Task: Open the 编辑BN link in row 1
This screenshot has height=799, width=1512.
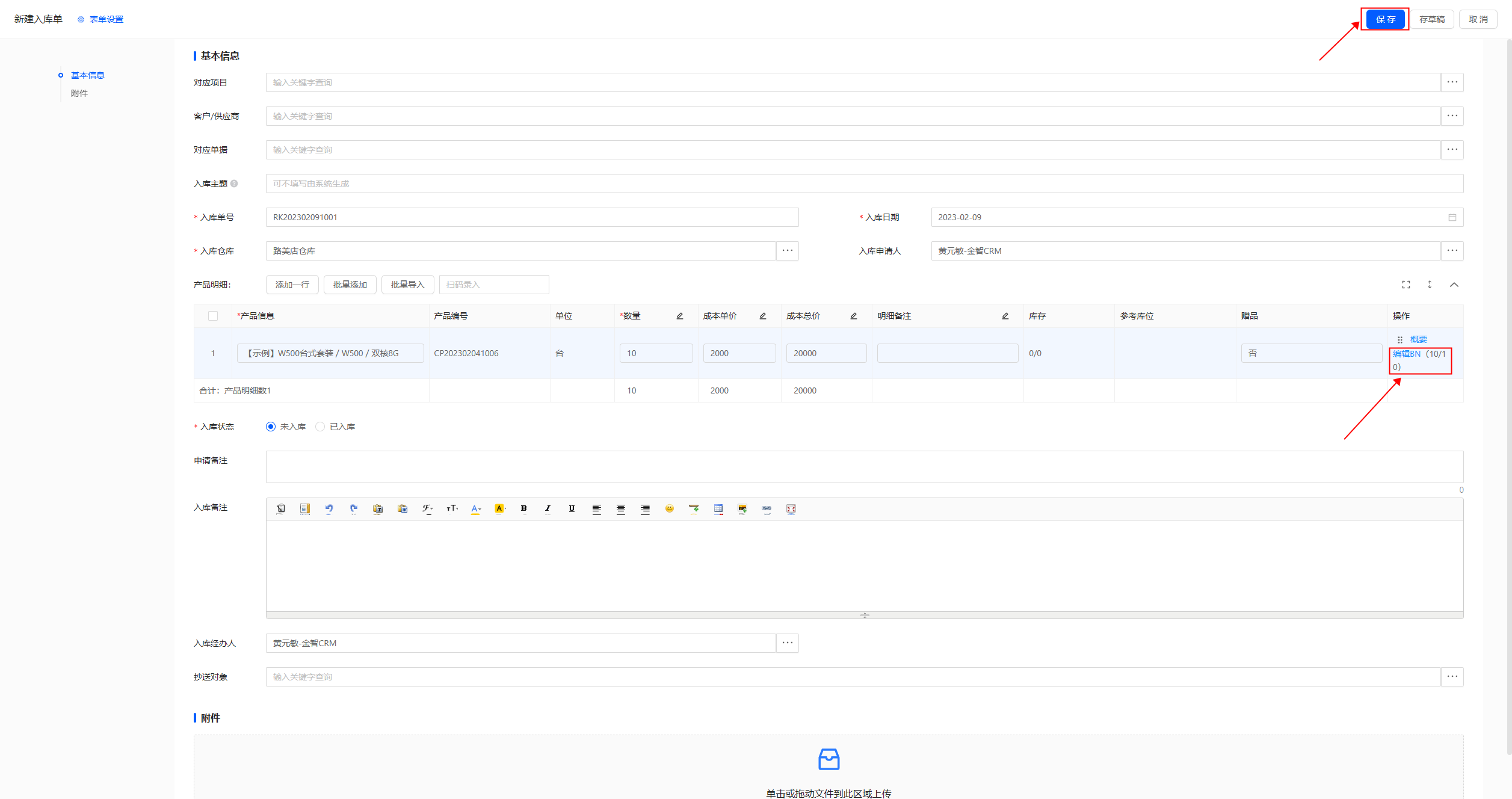Action: pos(1407,354)
